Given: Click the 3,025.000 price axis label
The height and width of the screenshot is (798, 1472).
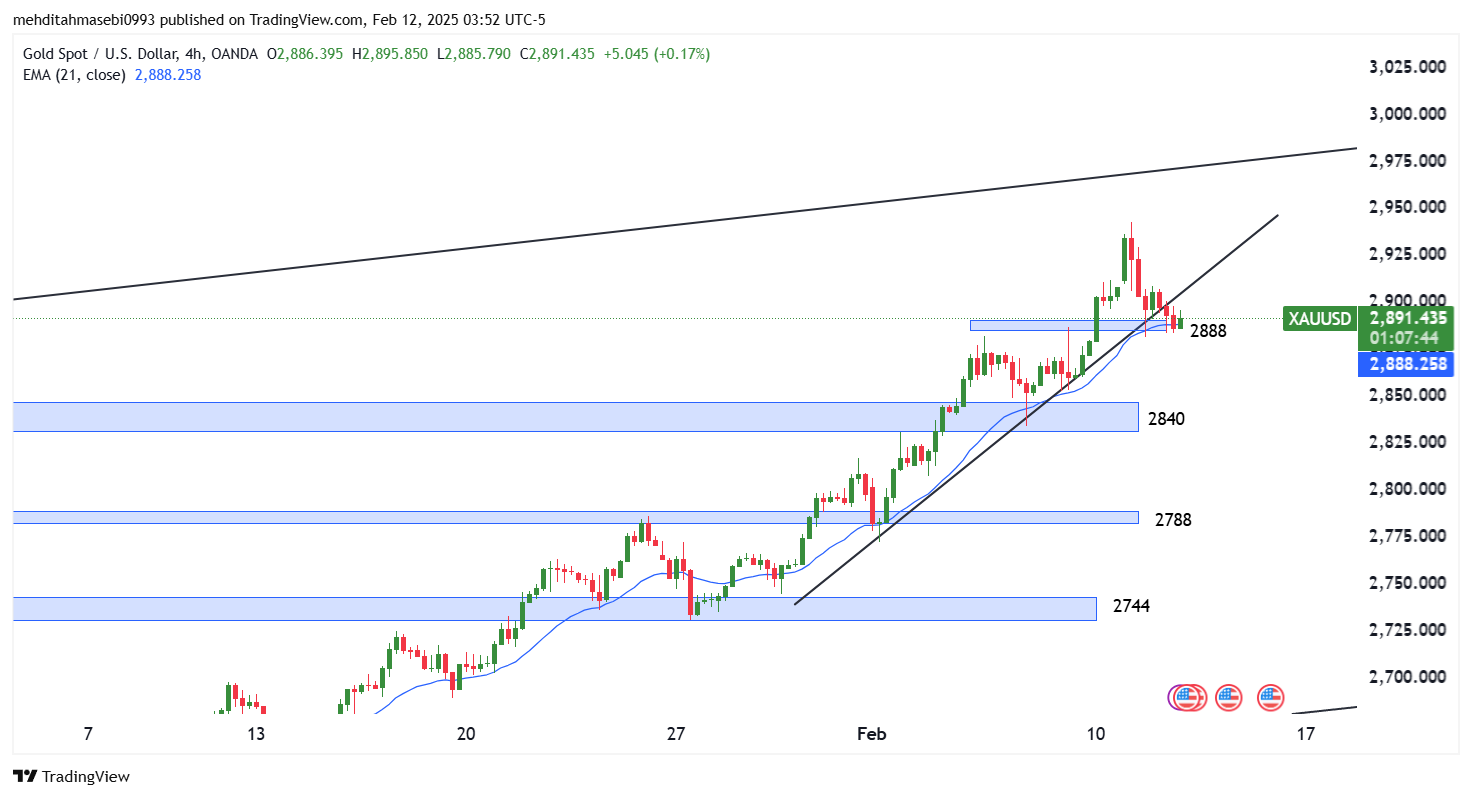Looking at the screenshot, I should tap(1408, 67).
